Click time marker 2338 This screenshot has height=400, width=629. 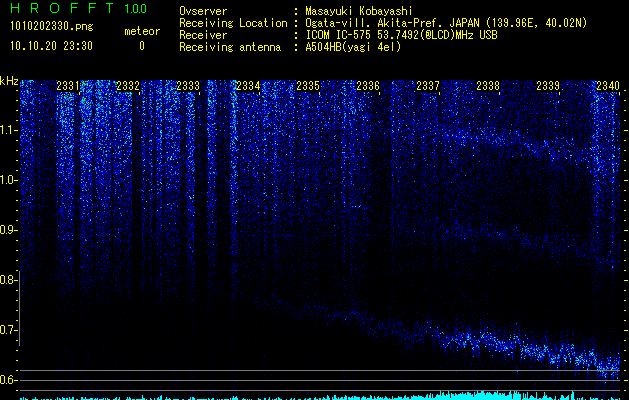point(488,86)
